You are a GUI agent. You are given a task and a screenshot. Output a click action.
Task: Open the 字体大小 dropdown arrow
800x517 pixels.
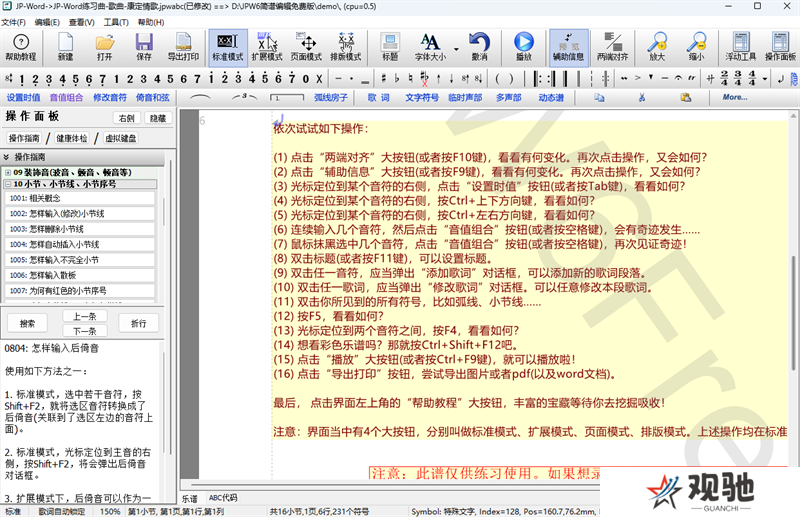(x=456, y=50)
